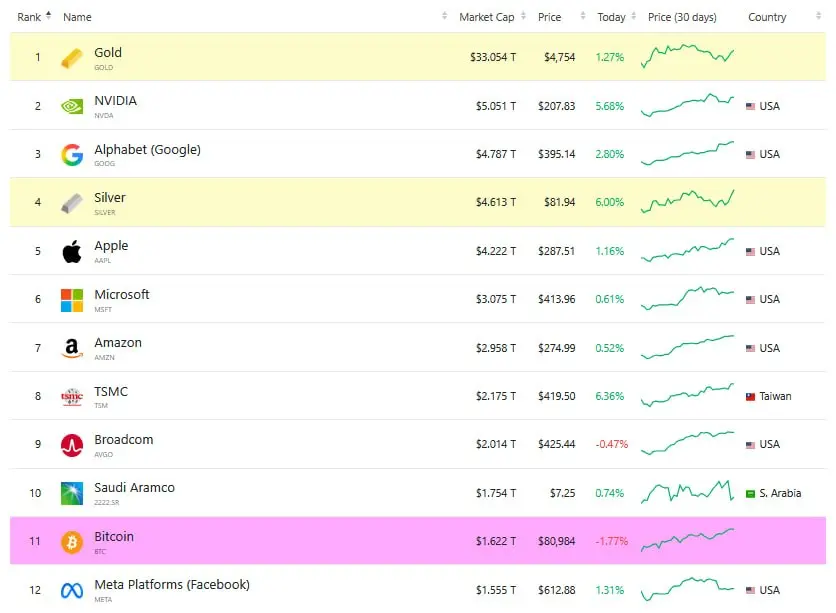Click the USA flag in Microsoft row
Screen dimensions: 836x613
pyautogui.click(x=750, y=300)
